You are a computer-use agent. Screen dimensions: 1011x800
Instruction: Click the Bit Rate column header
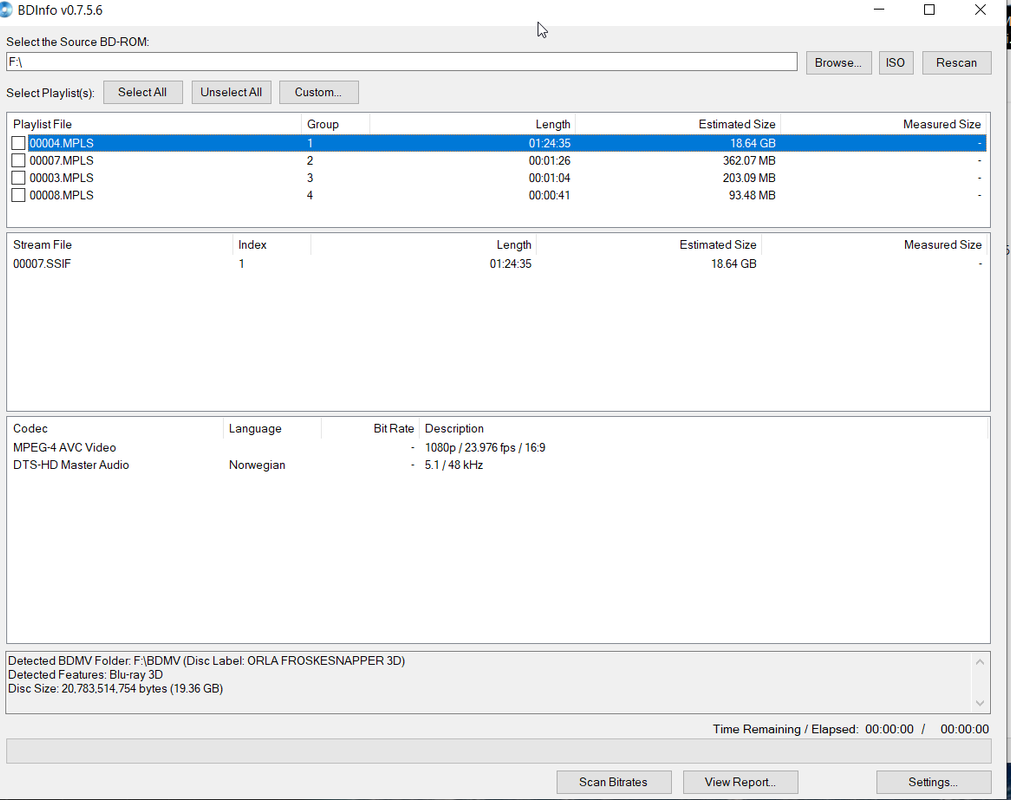click(x=370, y=429)
